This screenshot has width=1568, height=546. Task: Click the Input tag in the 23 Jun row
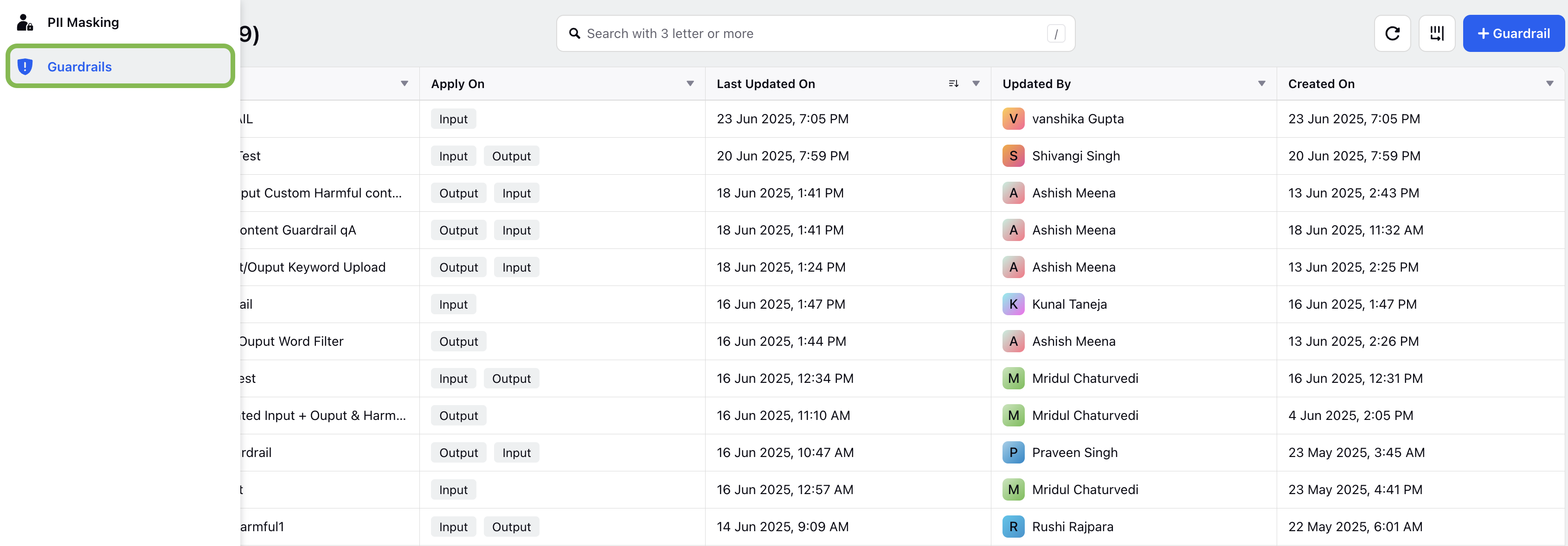tap(454, 119)
